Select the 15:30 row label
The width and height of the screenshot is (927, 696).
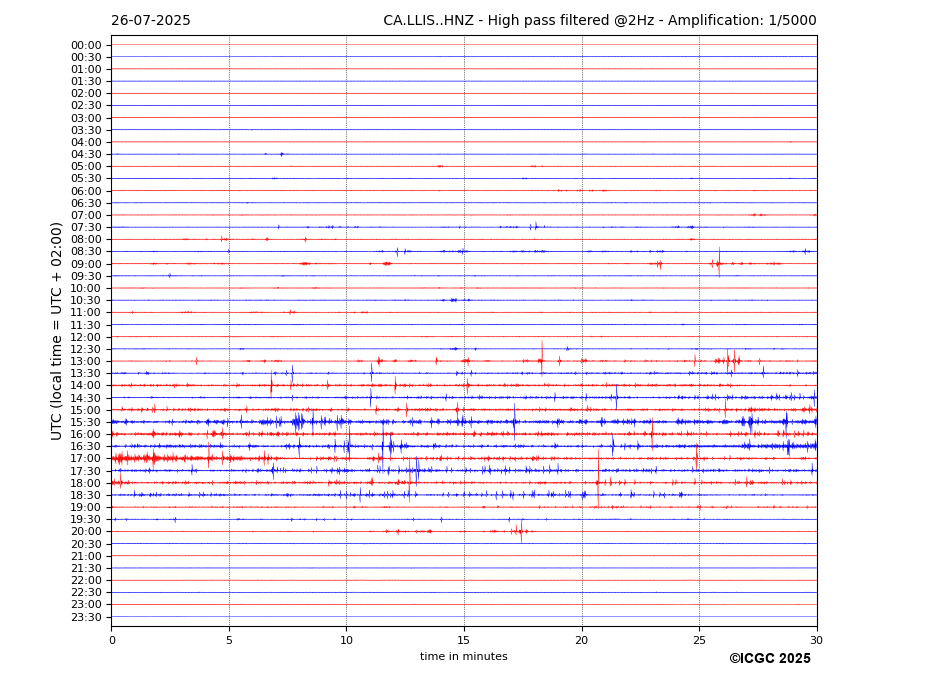tap(86, 422)
